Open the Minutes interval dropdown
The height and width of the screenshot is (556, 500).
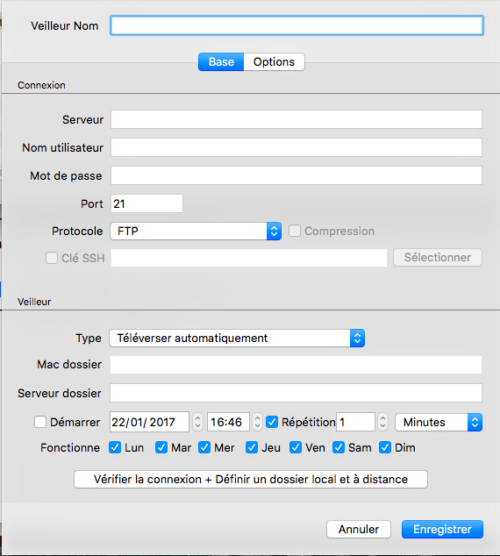439,422
